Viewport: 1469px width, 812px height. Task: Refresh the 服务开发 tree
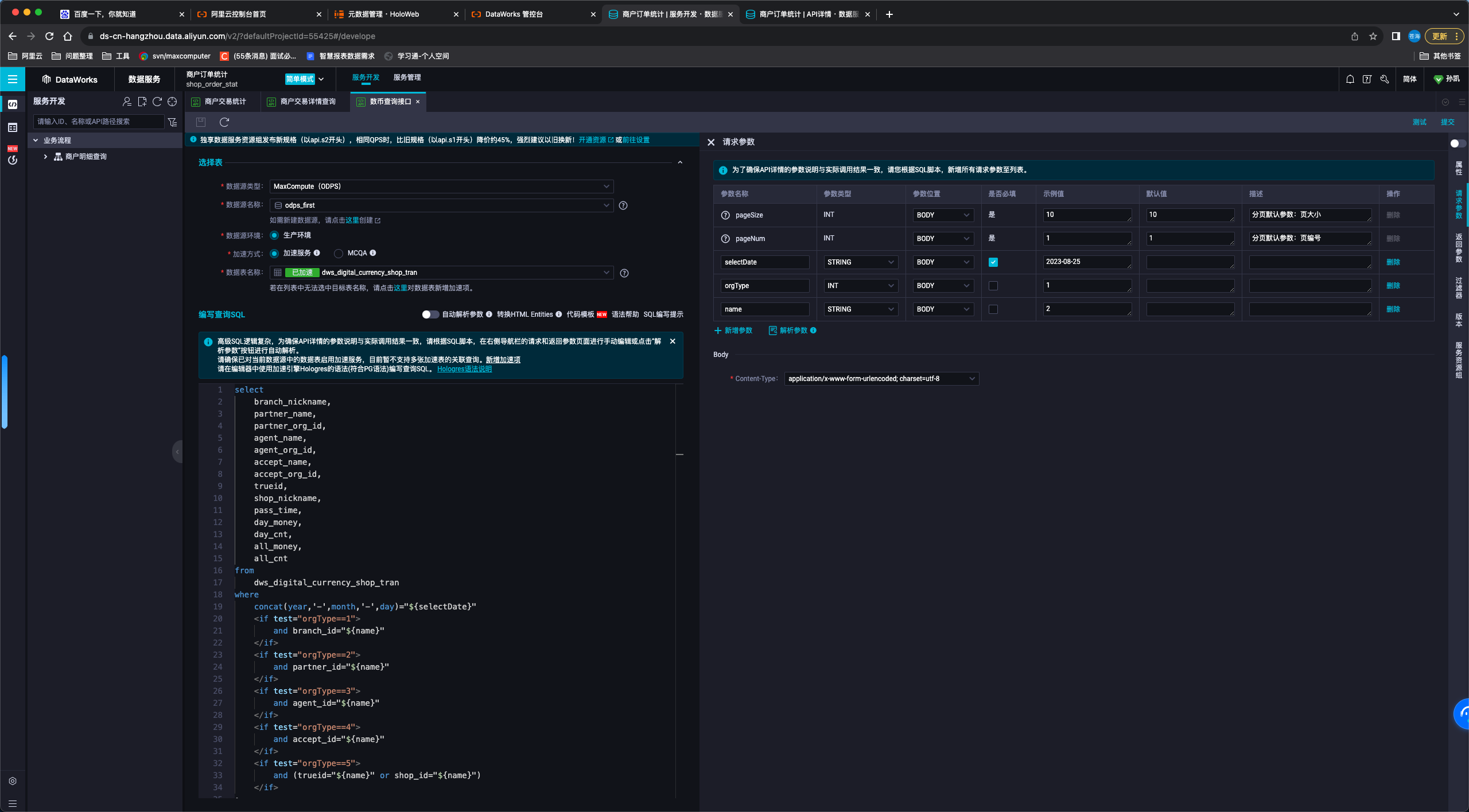[157, 102]
